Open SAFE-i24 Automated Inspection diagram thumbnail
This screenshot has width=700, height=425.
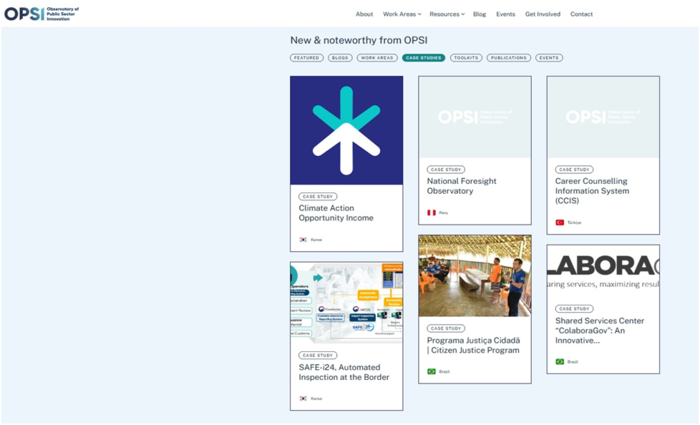[346, 302]
